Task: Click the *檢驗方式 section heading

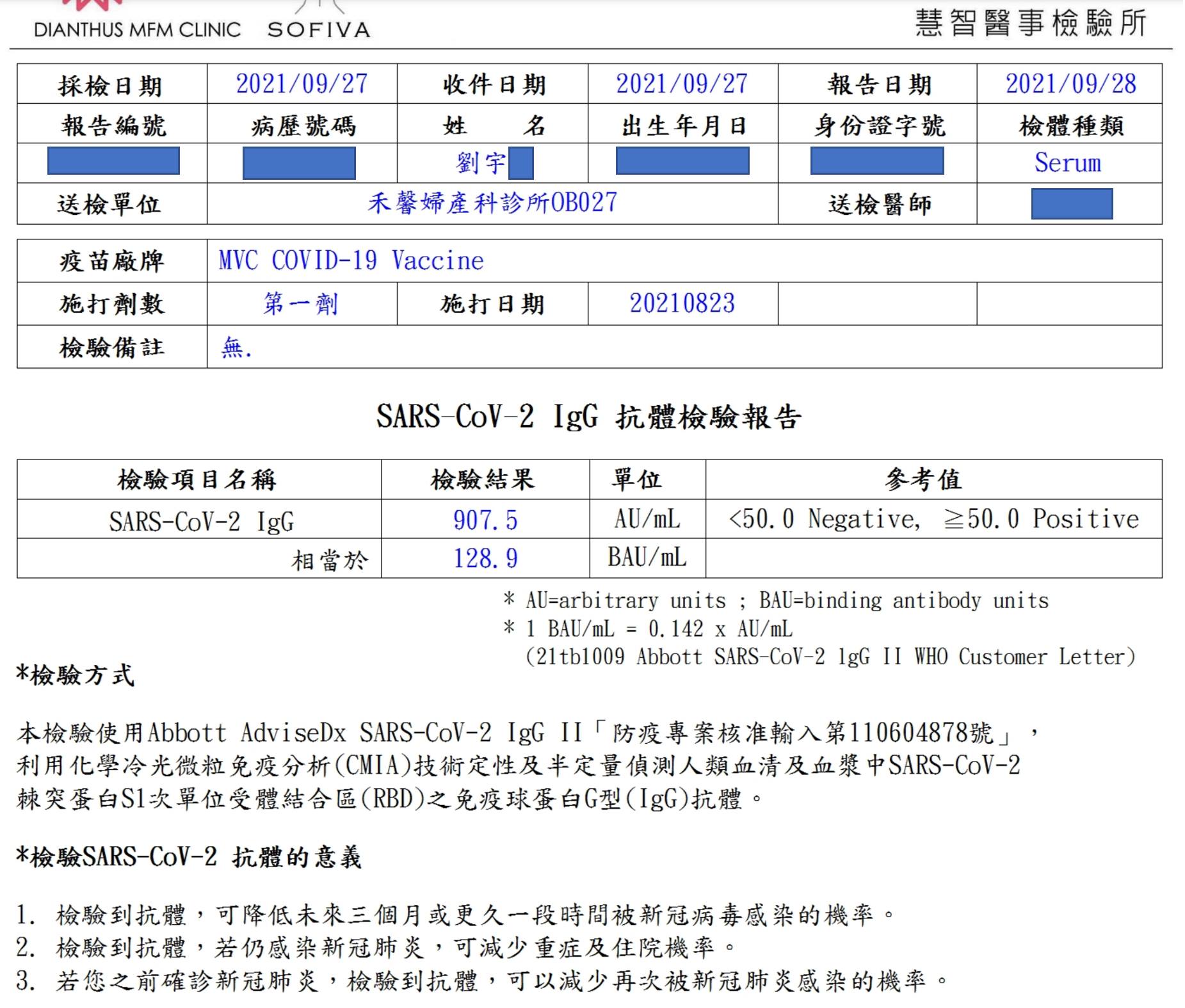Action: coord(76,675)
